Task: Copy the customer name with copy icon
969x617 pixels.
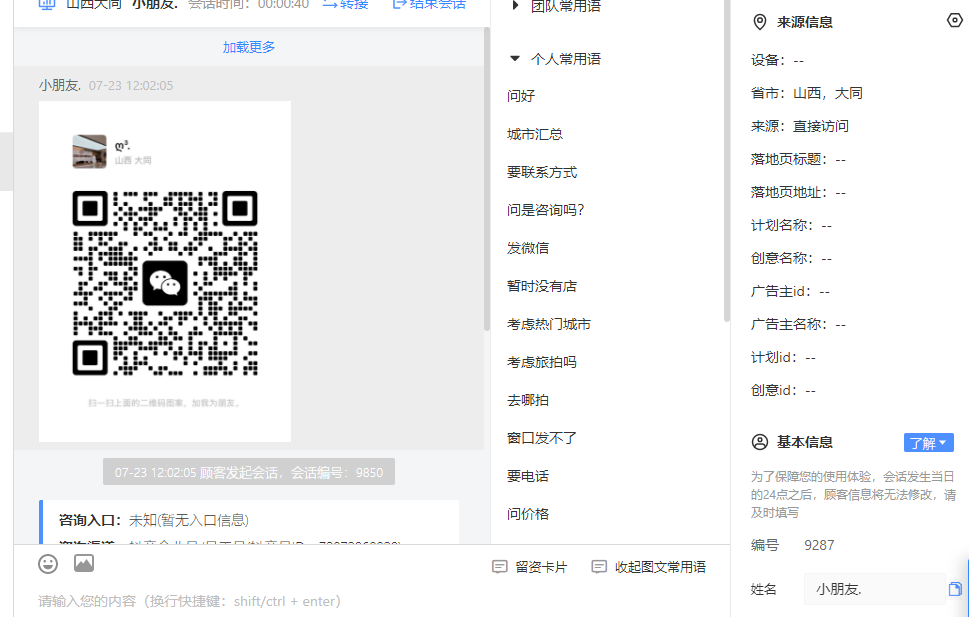Action: [955, 589]
